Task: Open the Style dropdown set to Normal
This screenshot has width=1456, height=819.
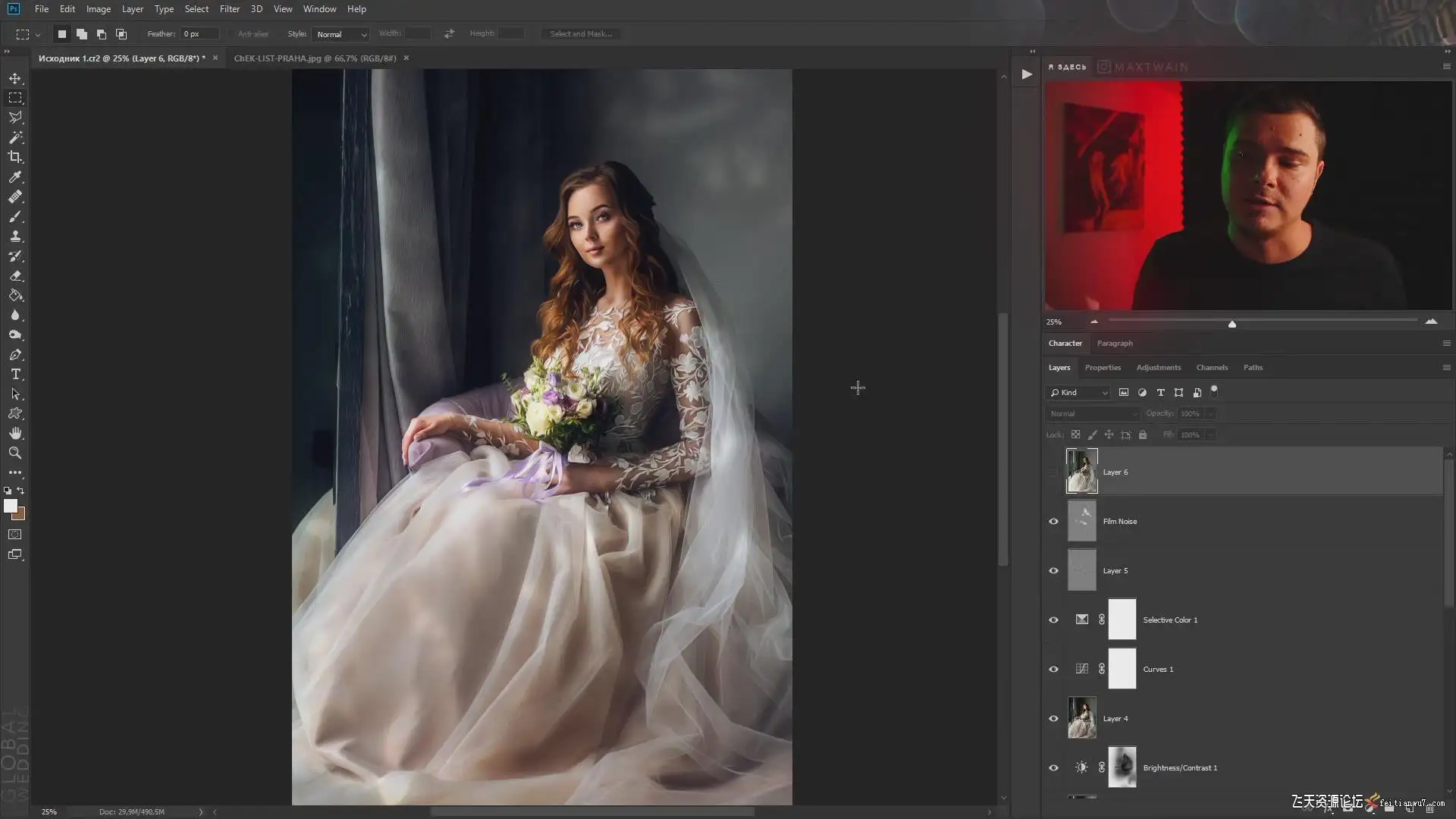Action: click(340, 34)
